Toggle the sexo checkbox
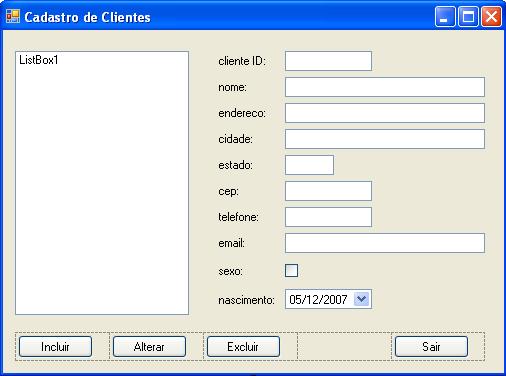 pos(291,270)
